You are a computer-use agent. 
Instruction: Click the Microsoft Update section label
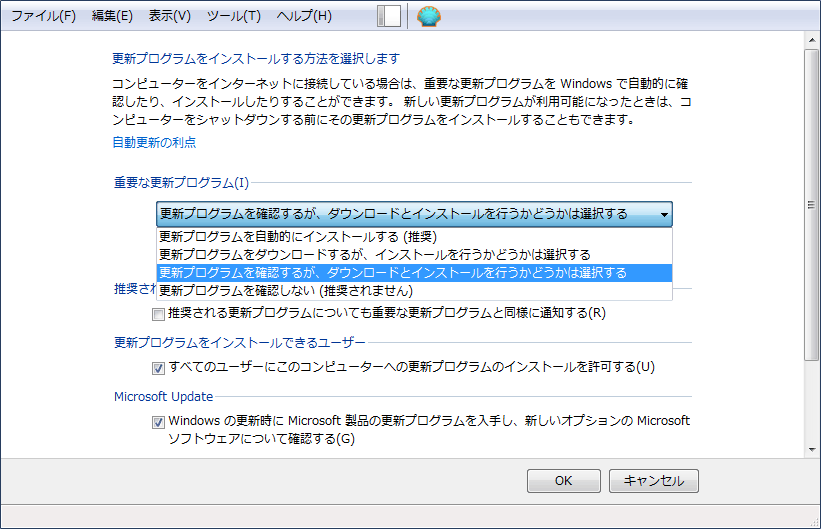163,396
